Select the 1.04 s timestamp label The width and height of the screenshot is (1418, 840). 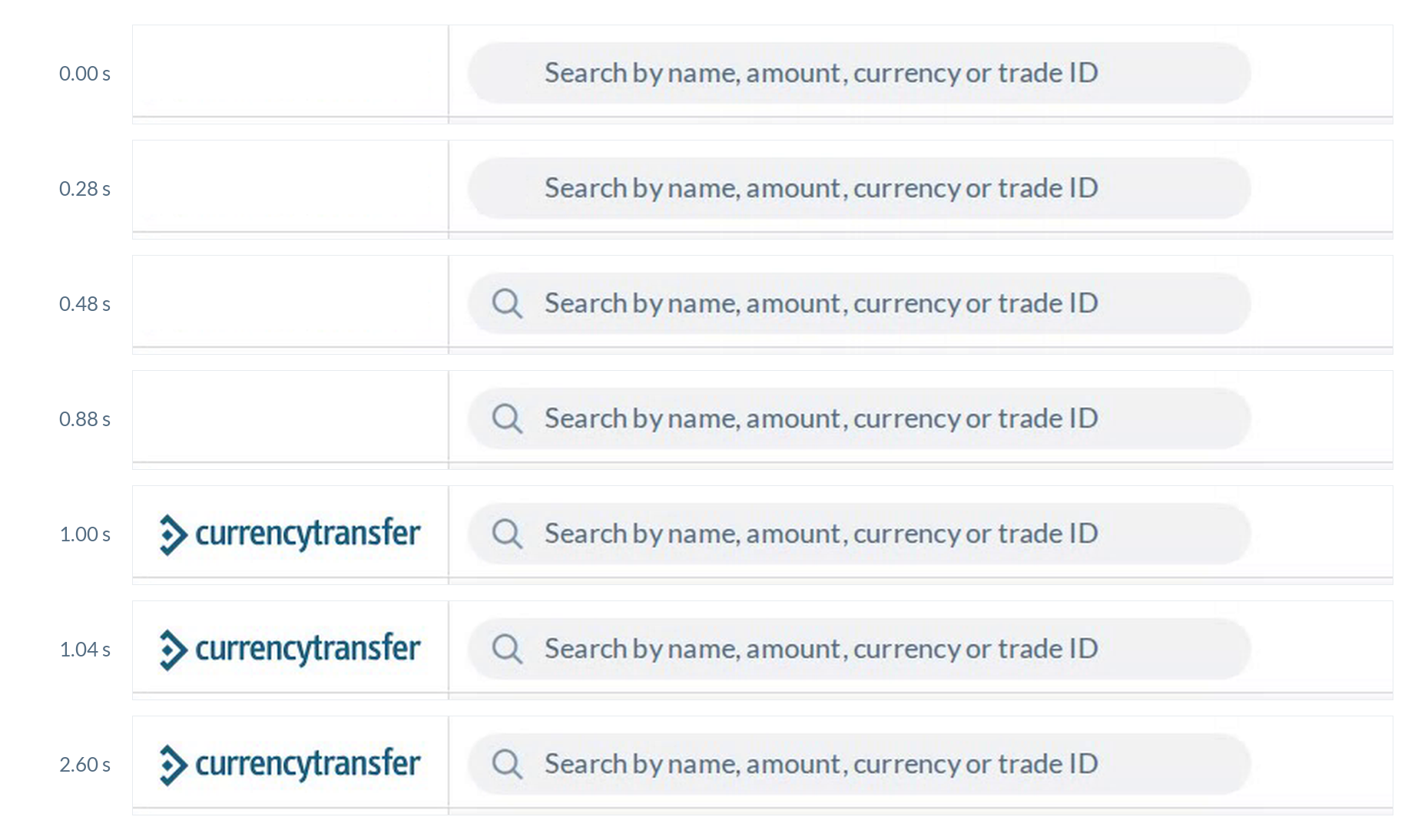84,650
